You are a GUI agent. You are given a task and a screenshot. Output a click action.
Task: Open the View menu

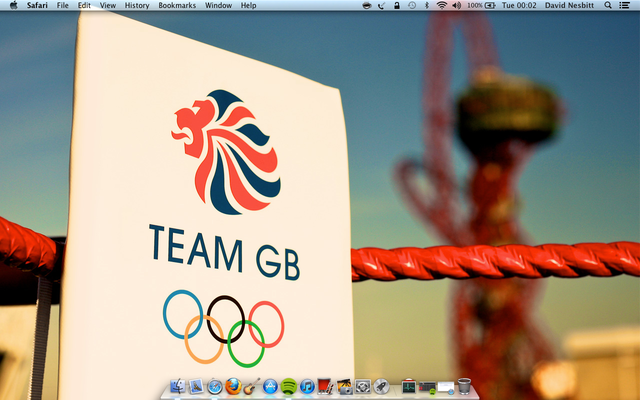108,5
